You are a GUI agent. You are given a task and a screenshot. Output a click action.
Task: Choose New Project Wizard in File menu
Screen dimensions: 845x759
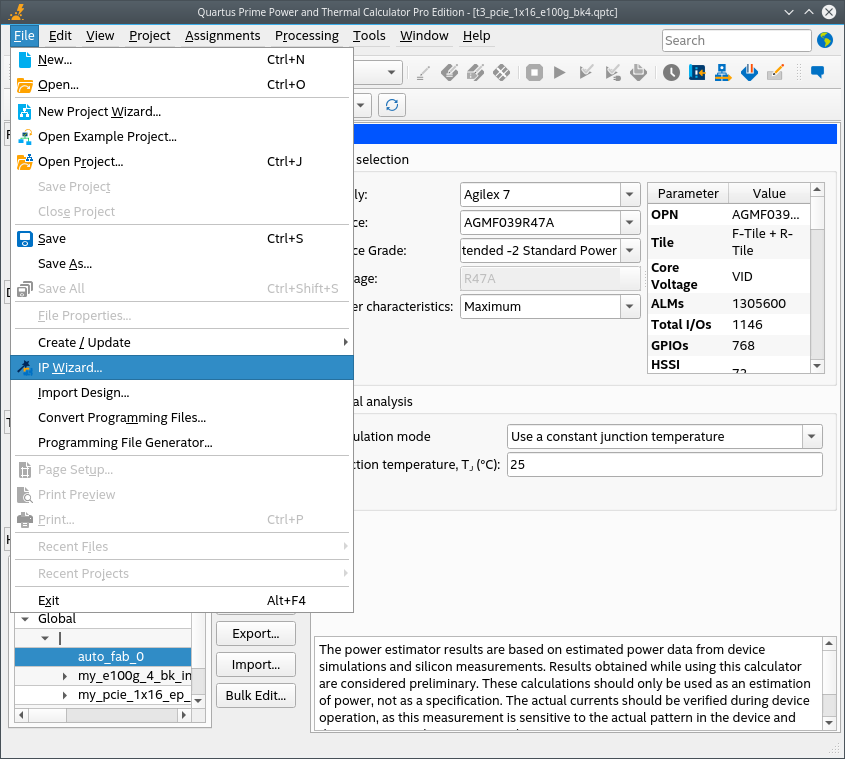pyautogui.click(x=99, y=112)
